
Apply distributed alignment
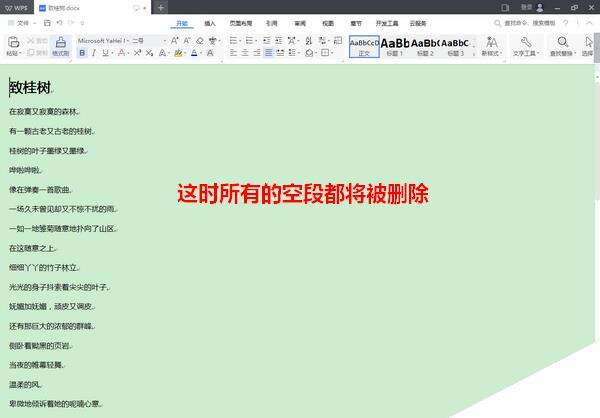[280, 53]
